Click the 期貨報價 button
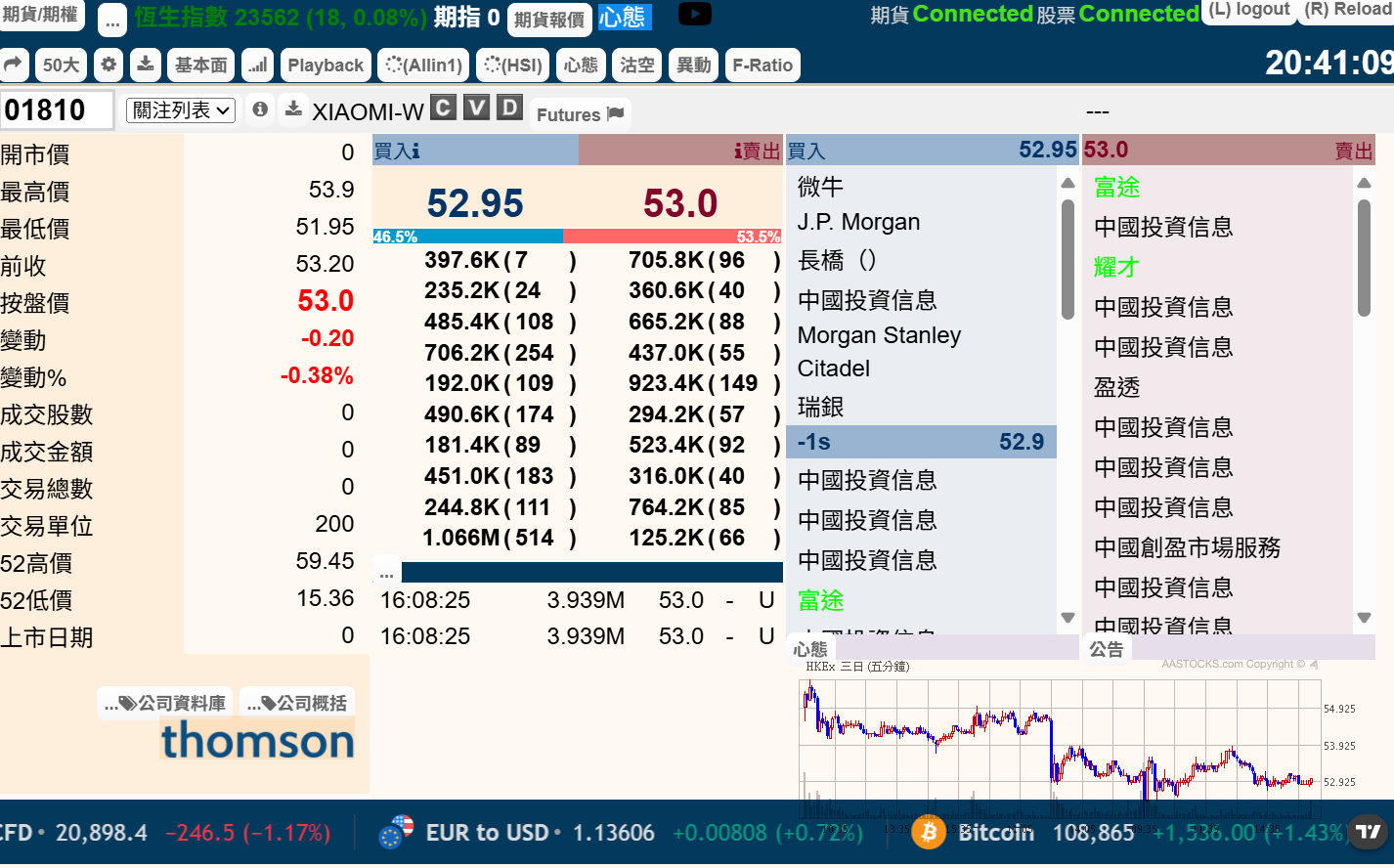This screenshot has width=1394, height=868. tap(549, 19)
